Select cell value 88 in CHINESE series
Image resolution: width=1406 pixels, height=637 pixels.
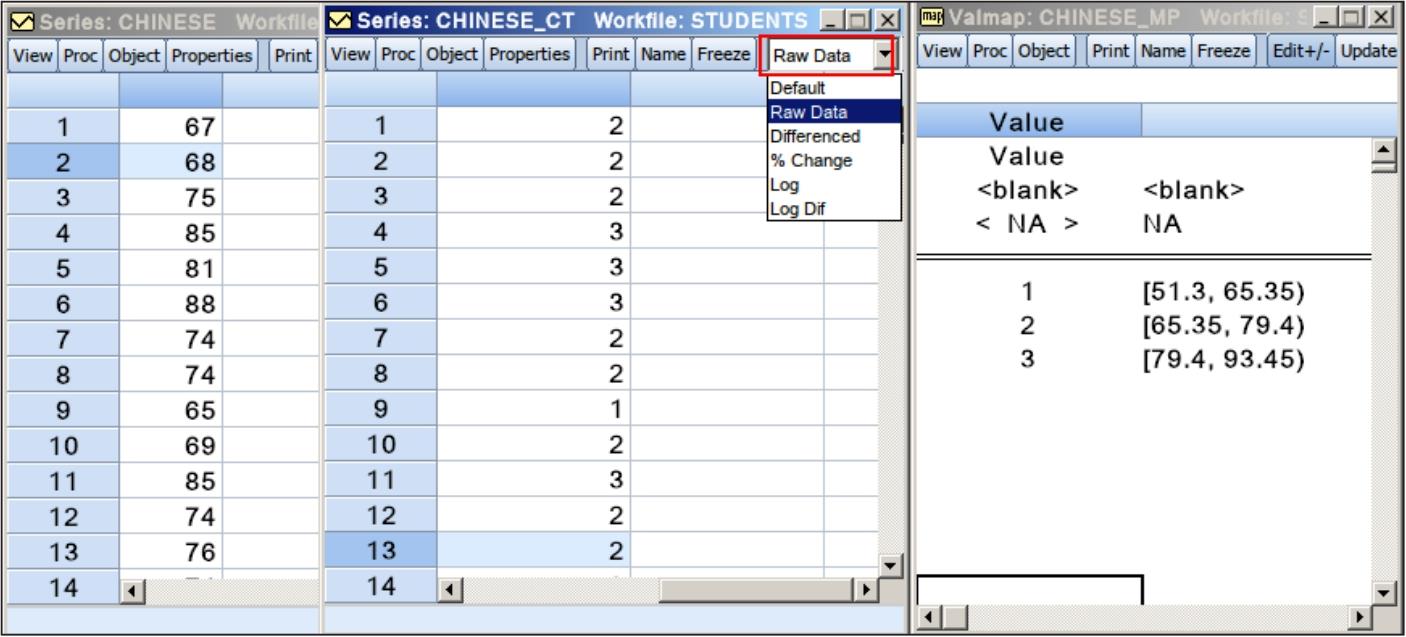(x=169, y=305)
